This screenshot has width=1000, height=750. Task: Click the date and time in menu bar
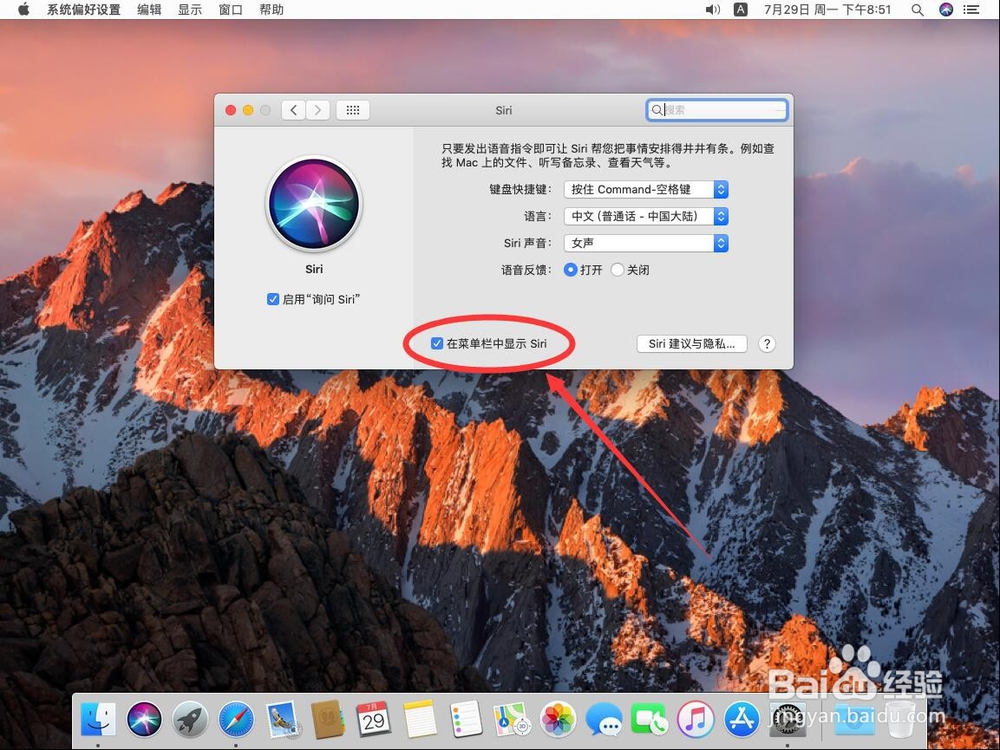[x=827, y=10]
